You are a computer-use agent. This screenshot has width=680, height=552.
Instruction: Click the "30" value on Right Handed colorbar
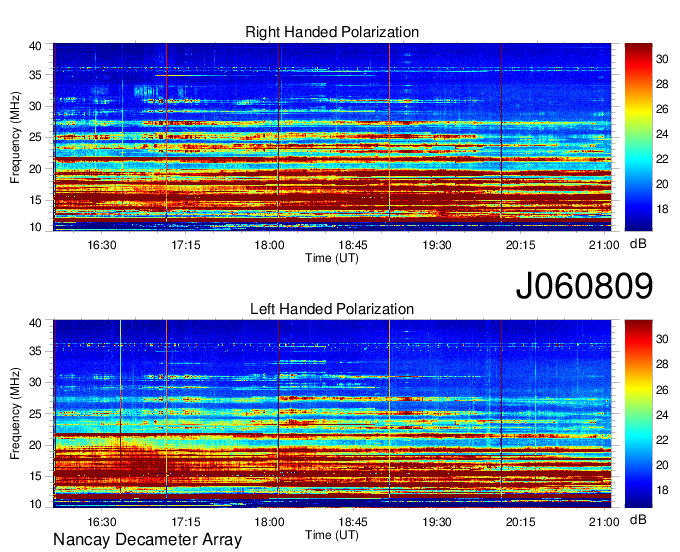tap(662, 59)
